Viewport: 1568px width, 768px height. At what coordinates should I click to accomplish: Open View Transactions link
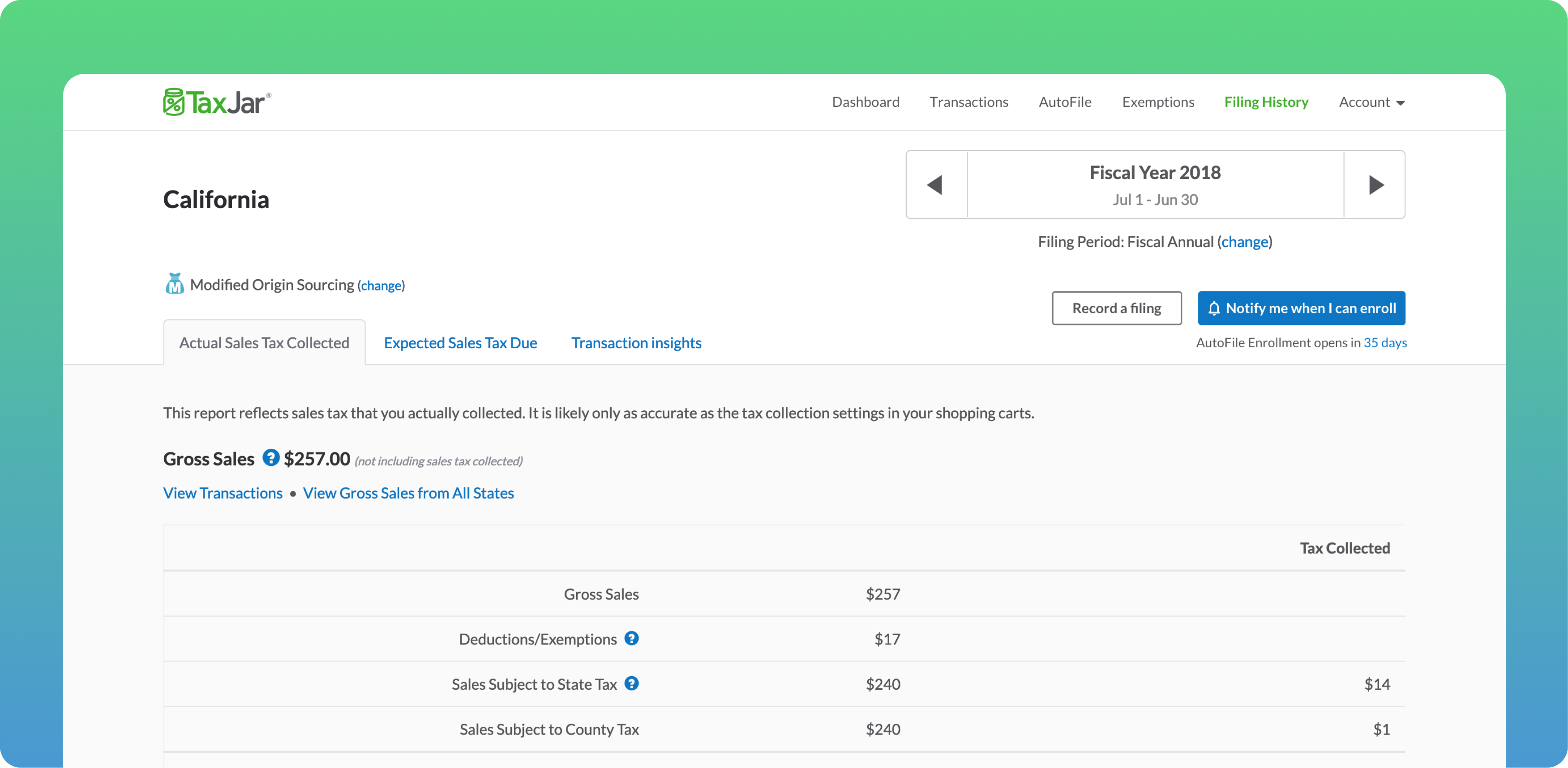tap(223, 493)
